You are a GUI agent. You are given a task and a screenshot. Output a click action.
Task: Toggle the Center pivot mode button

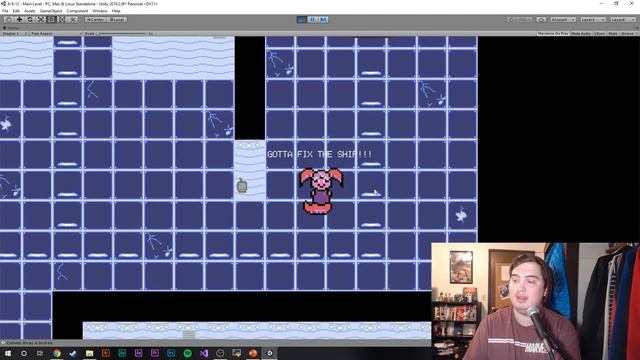pos(95,20)
